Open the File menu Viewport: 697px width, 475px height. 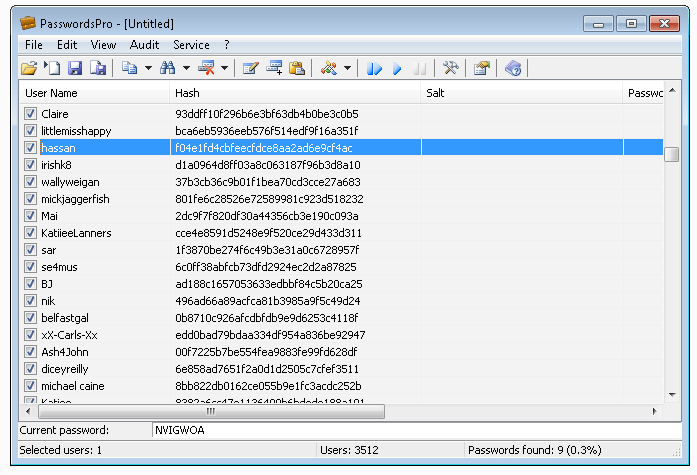click(x=34, y=45)
